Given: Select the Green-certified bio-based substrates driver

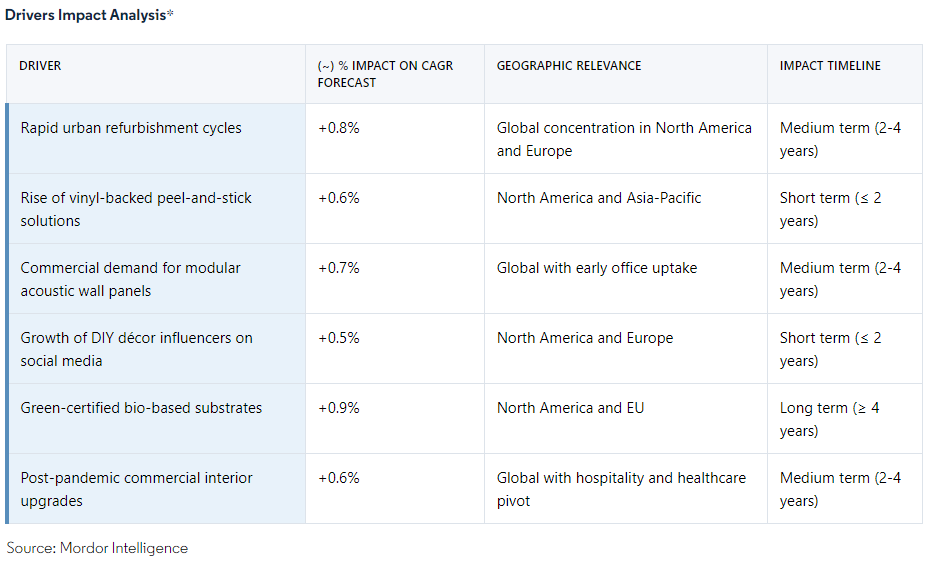Looking at the screenshot, I should pyautogui.click(x=141, y=408).
